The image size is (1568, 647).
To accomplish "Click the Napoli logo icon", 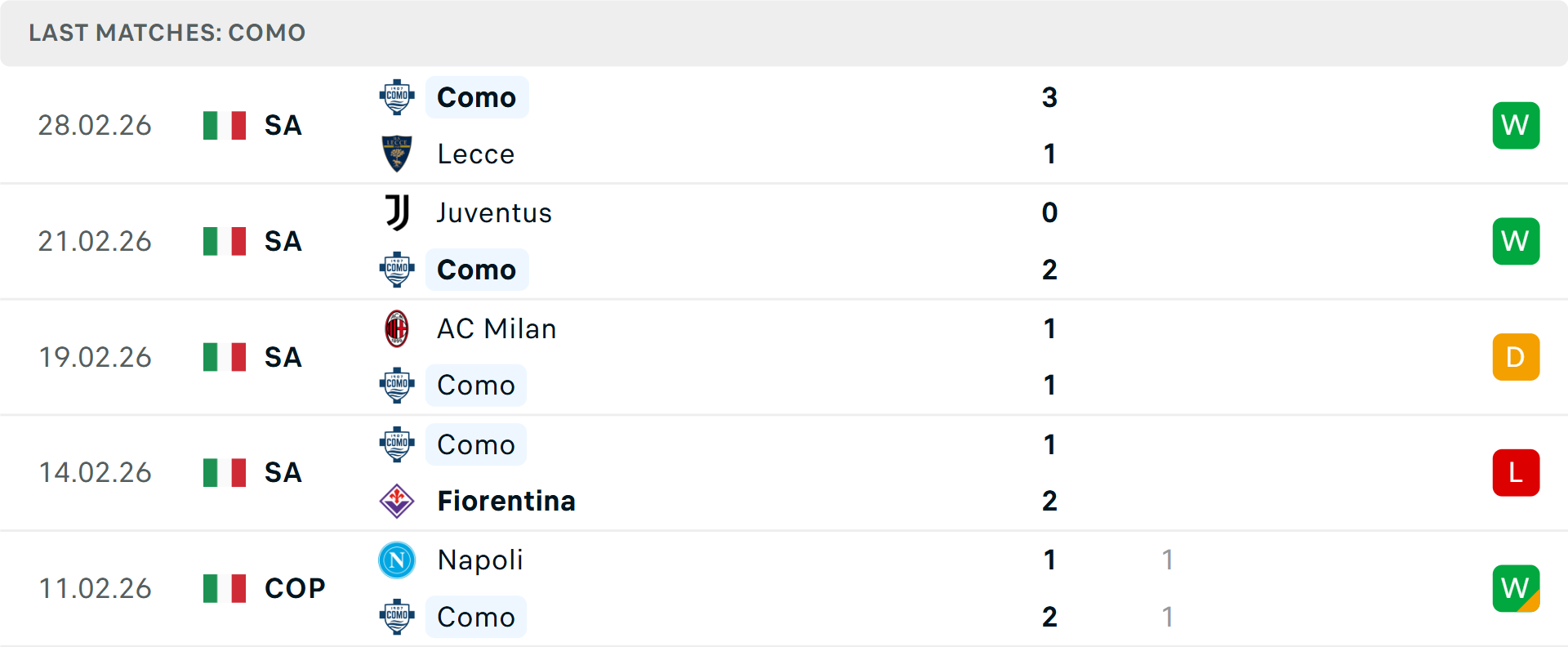I will 397,560.
